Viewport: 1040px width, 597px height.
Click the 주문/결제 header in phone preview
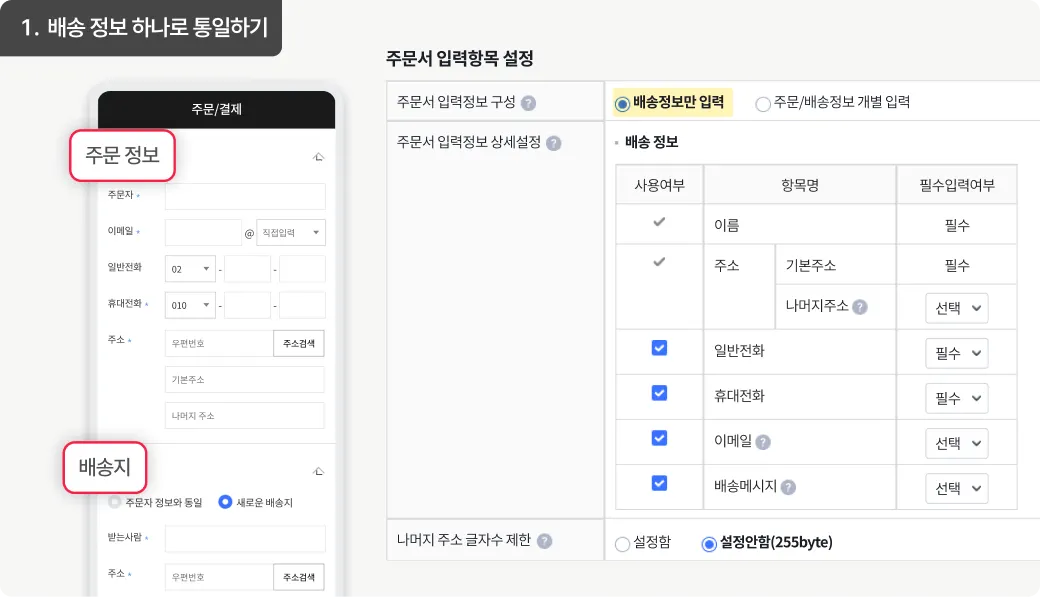pyautogui.click(x=216, y=109)
